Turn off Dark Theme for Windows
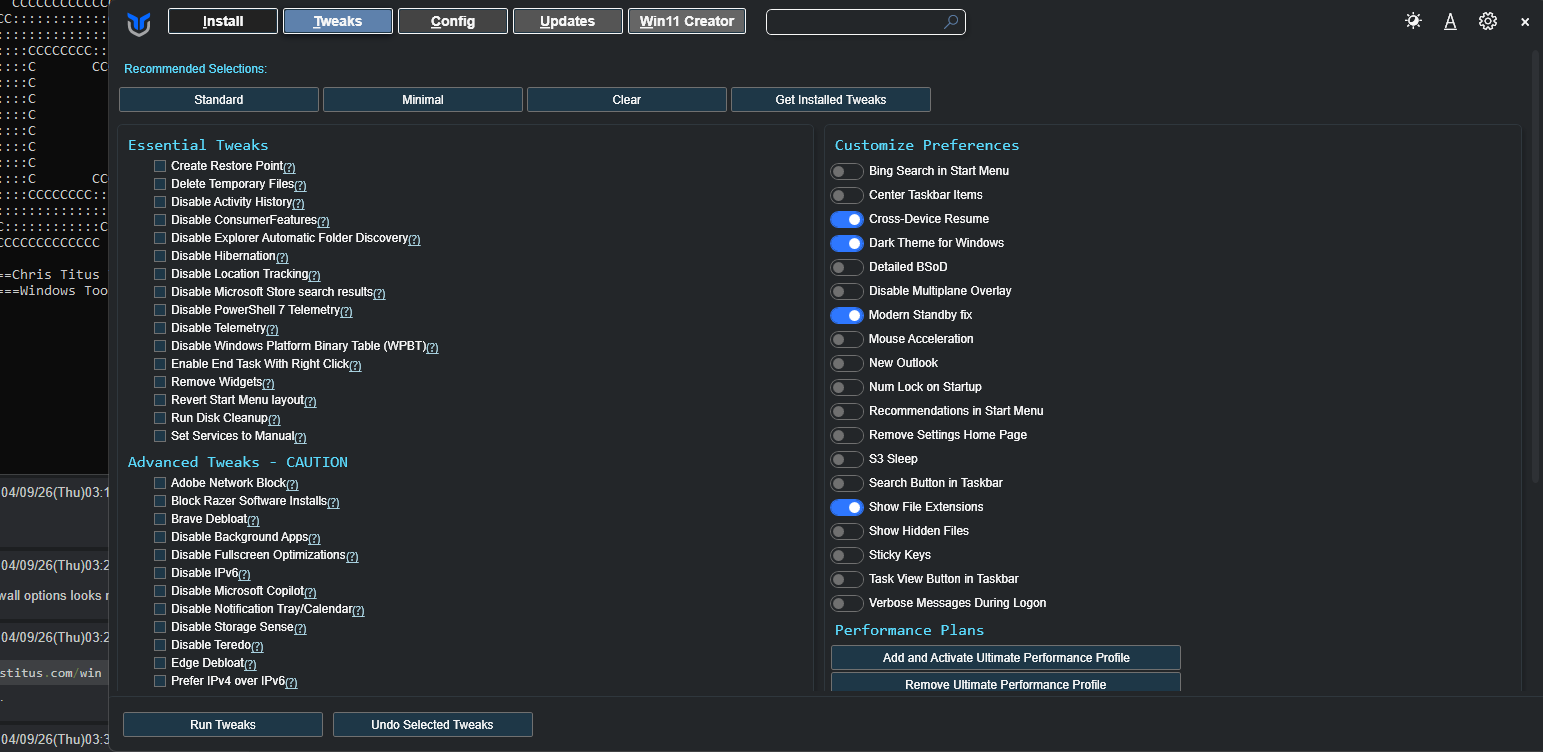1543x752 pixels. [847, 243]
